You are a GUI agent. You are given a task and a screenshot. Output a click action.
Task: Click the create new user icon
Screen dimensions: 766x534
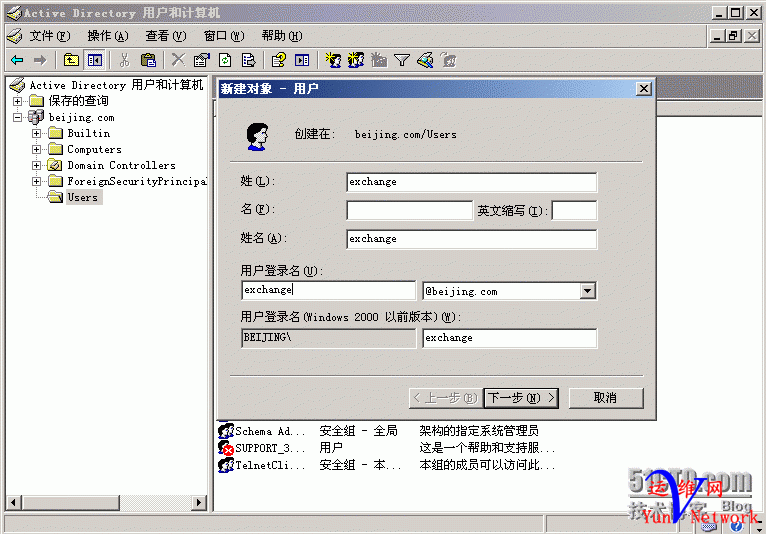click(x=333, y=60)
